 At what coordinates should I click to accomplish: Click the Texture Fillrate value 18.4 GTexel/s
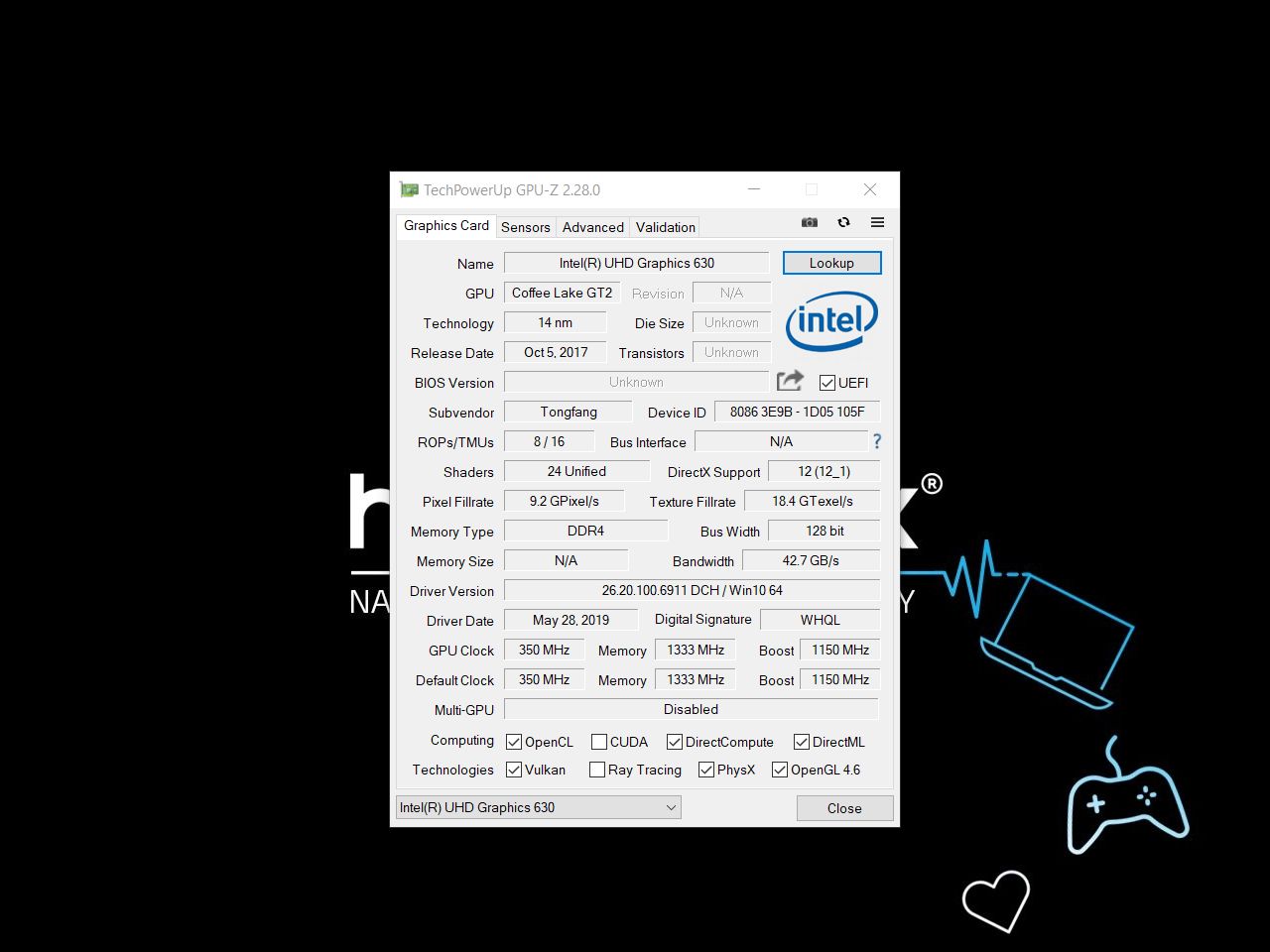813,501
